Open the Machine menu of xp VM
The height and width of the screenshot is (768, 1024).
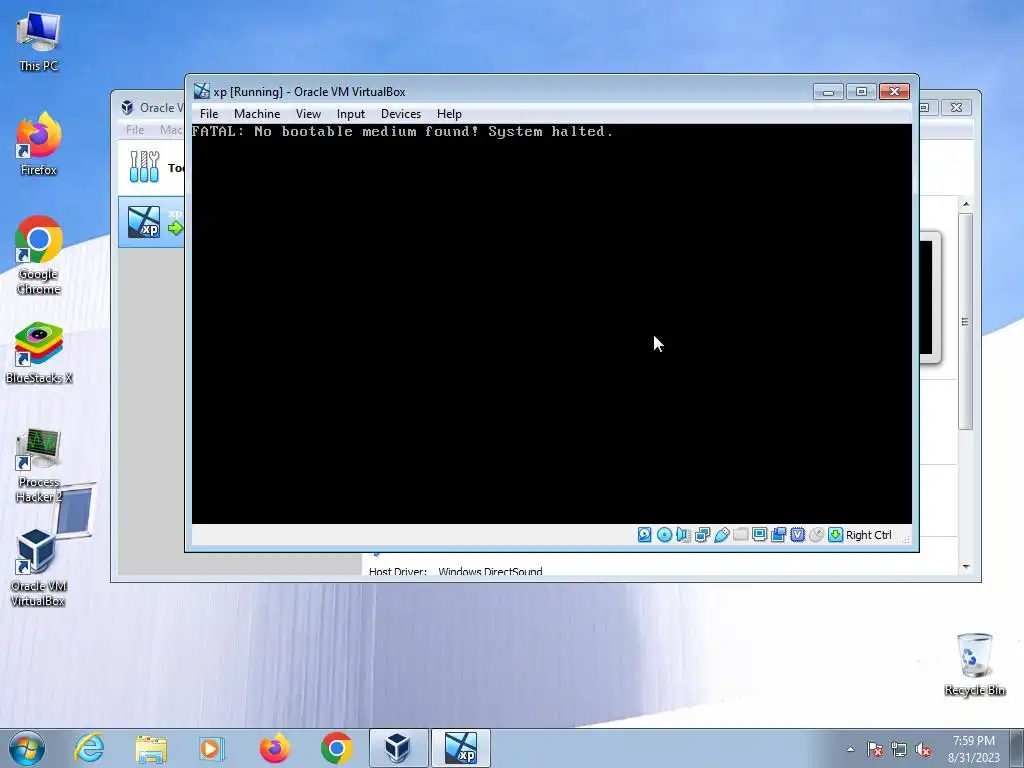coord(257,114)
